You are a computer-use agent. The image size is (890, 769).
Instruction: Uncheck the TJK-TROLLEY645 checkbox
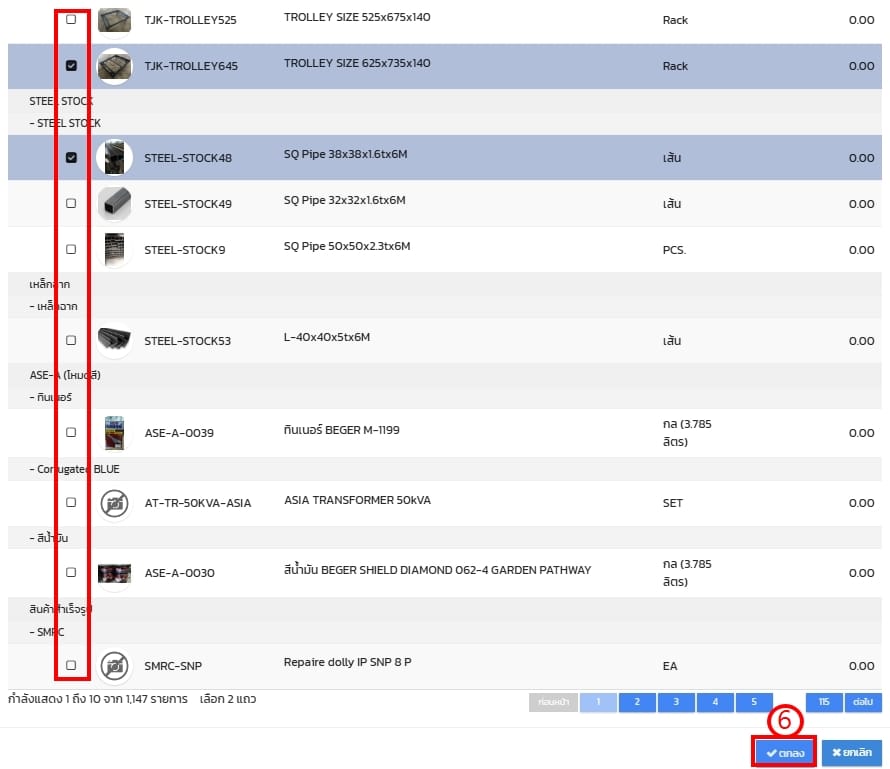pyautogui.click(x=71, y=66)
